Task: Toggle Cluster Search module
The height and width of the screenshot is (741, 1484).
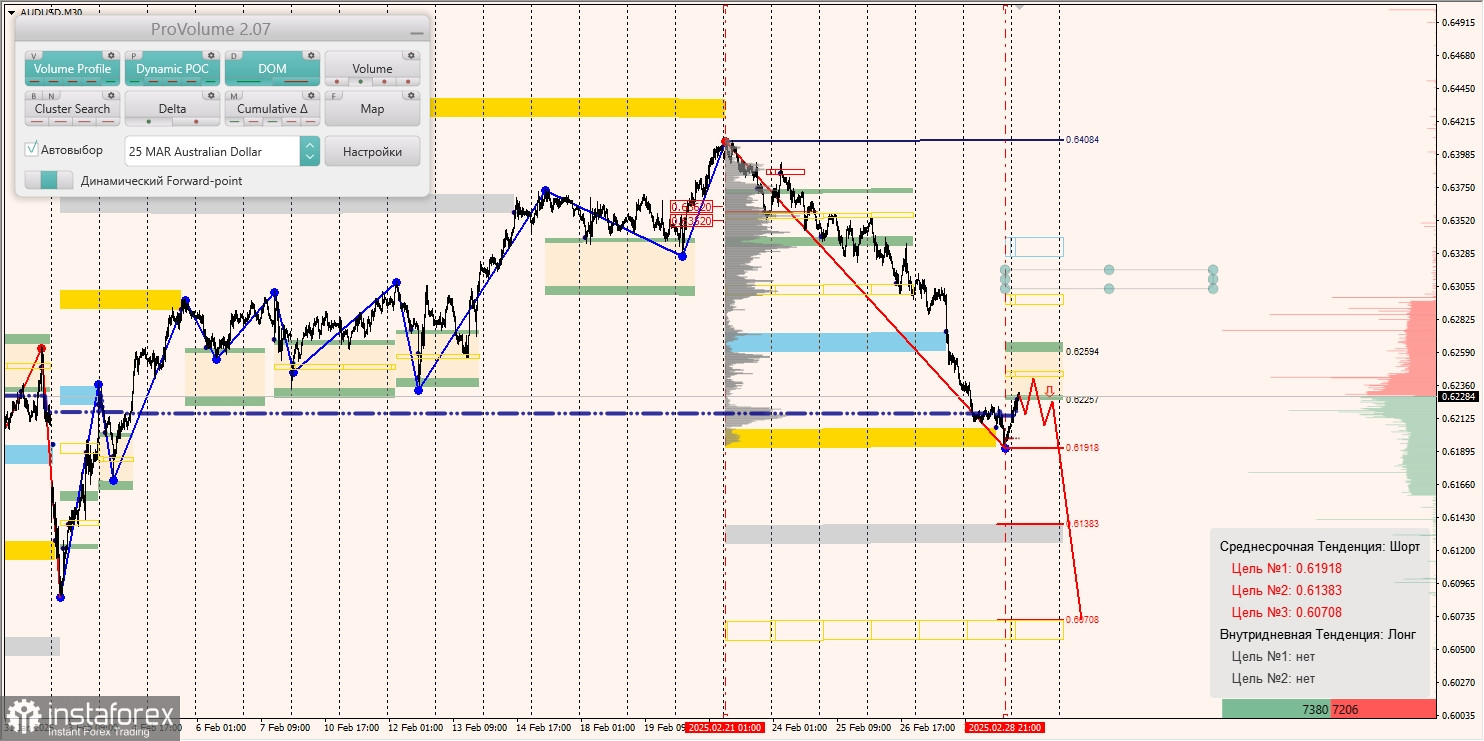Action: click(x=72, y=108)
